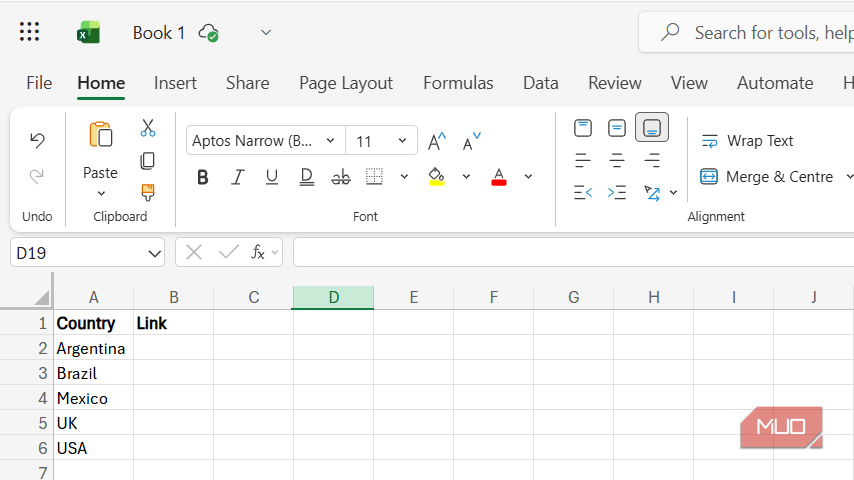Decrease font size
This screenshot has width=854, height=480.
click(x=471, y=141)
